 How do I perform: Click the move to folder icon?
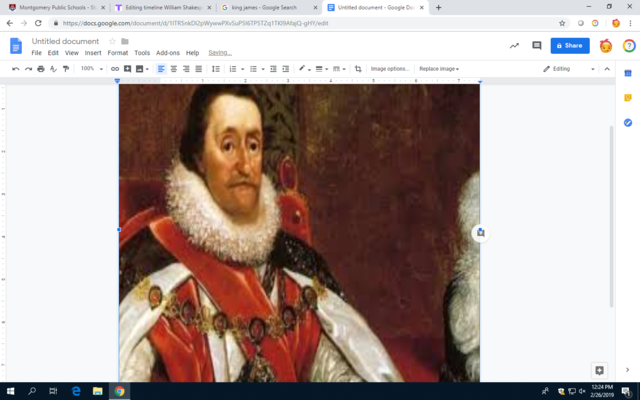coord(125,41)
